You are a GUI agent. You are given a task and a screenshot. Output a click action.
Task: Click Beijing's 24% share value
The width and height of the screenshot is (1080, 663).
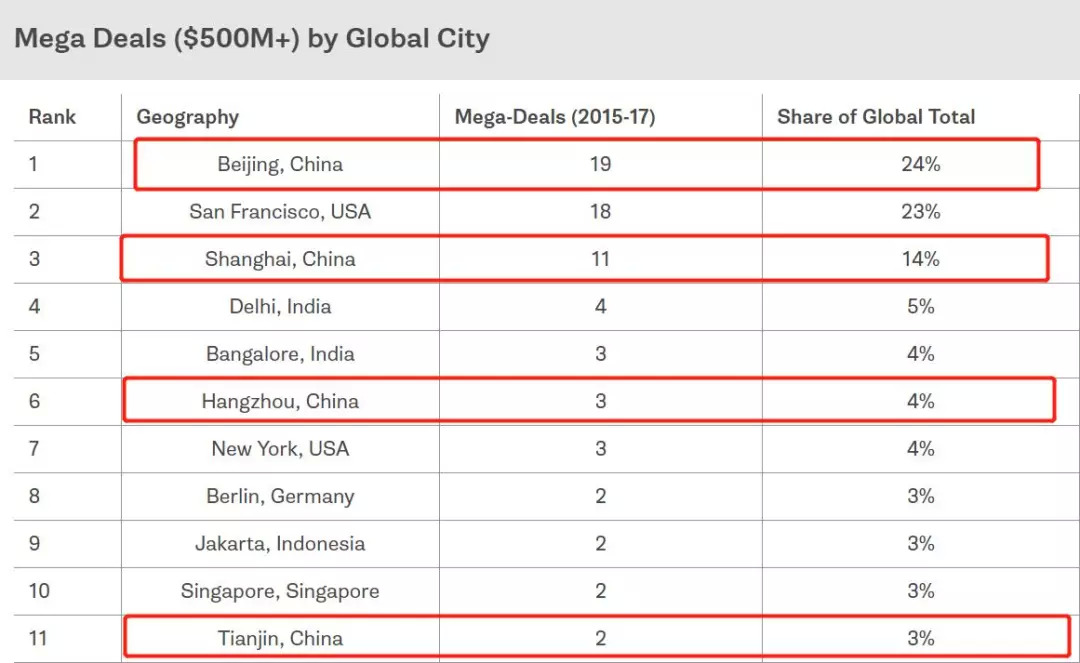pos(920,164)
